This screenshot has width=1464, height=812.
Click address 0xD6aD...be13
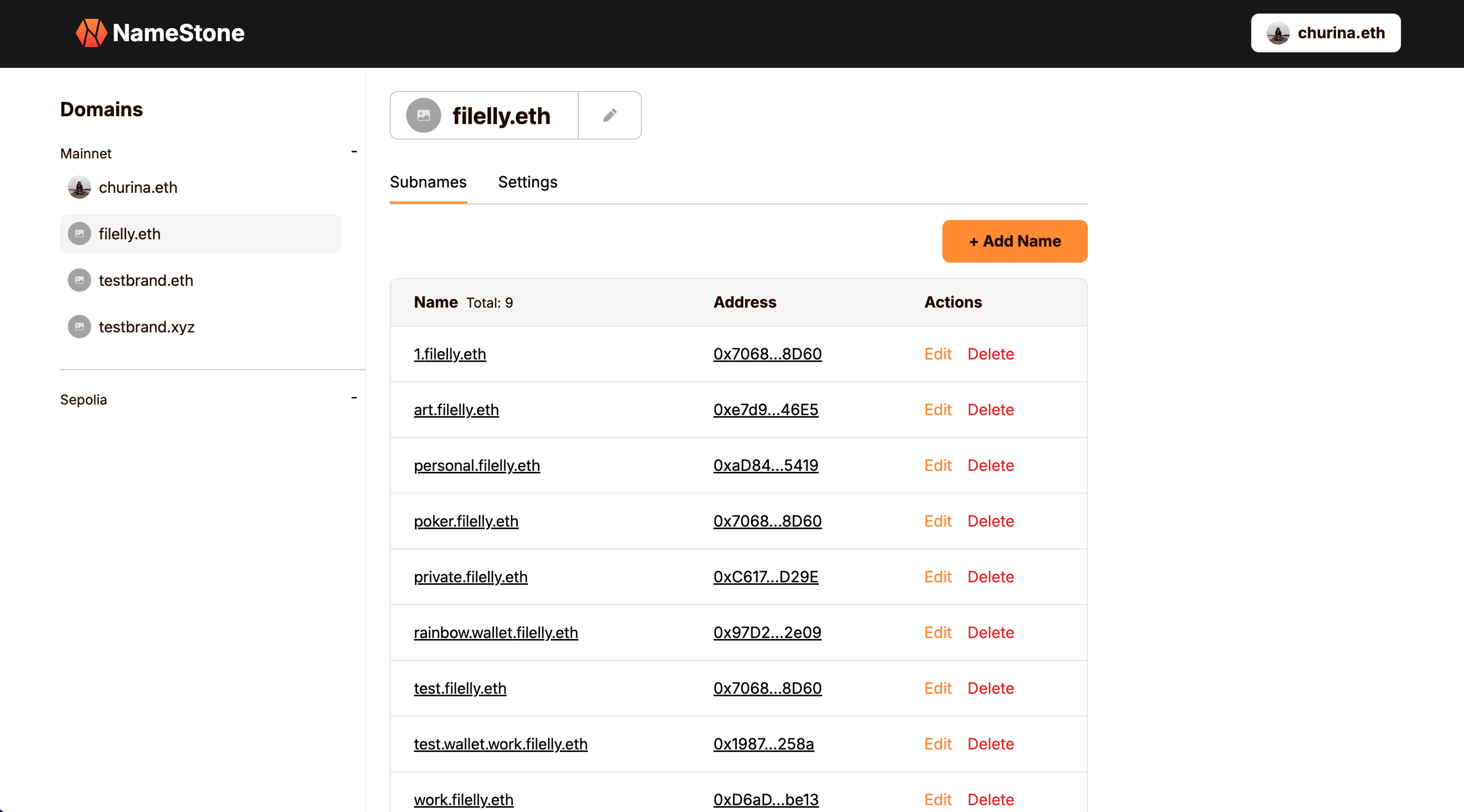click(x=766, y=800)
